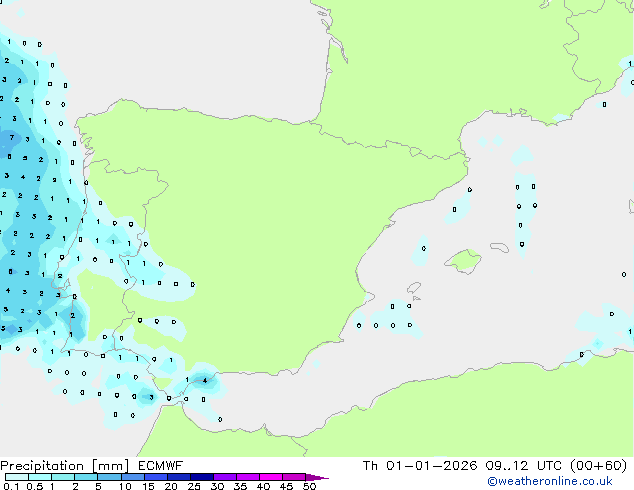Screen dimensions: 634x490
Task: Choose the 20–25 mm legend swatch
Action: [x=178, y=477]
